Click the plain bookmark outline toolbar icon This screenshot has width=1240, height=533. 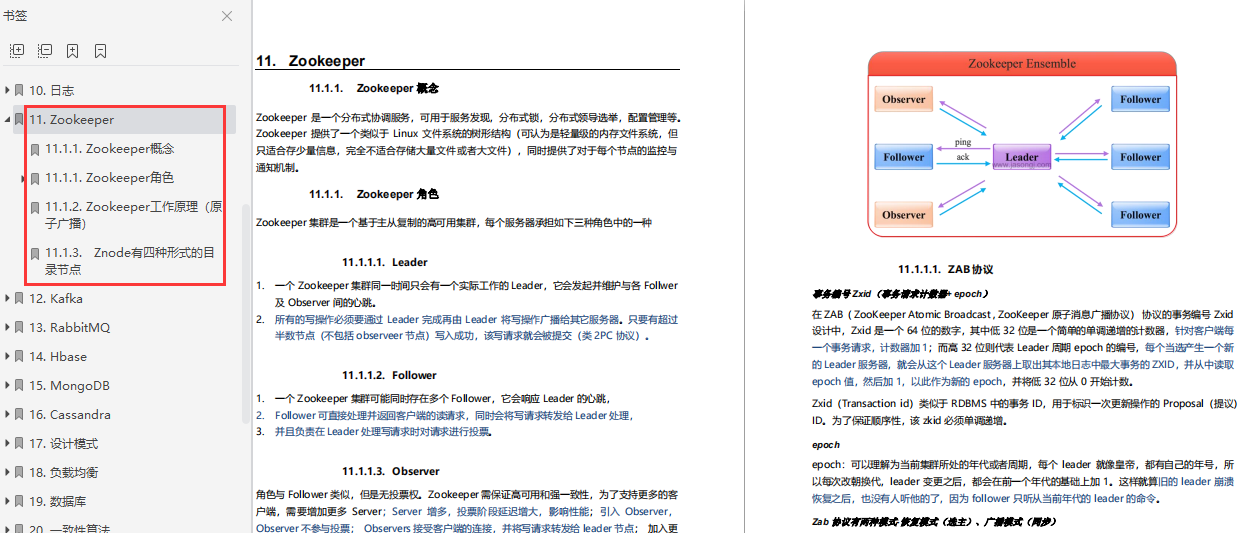coord(101,50)
